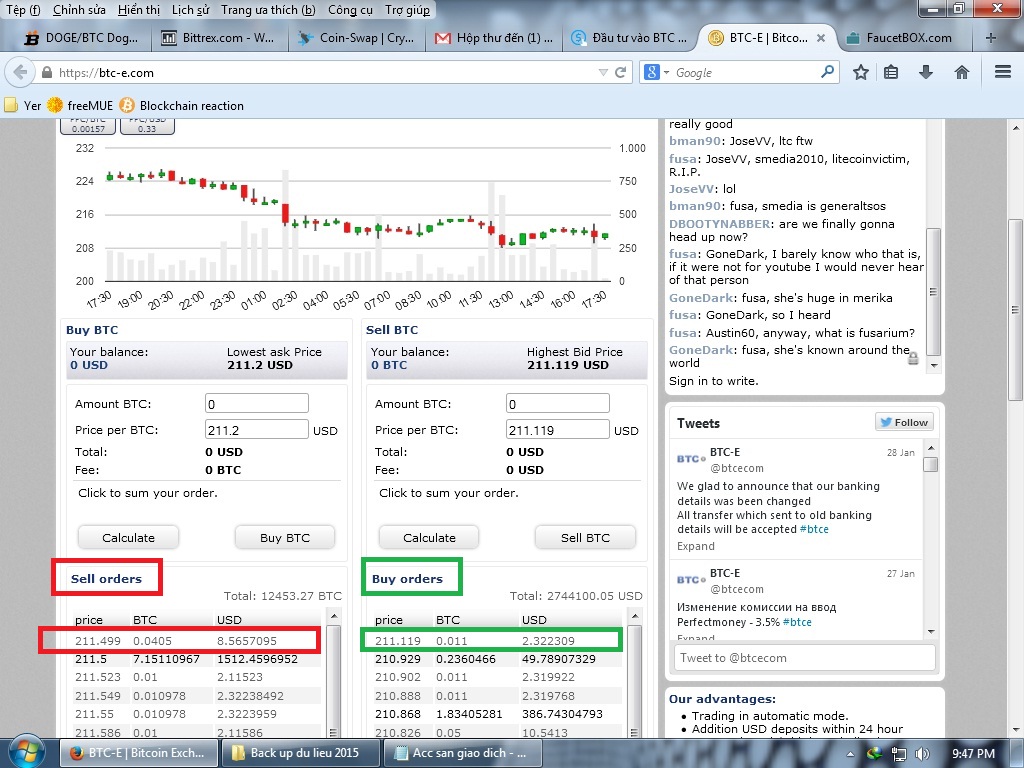Viewport: 1024px width, 768px height.
Task: Open the bookmarks list icon
Action: [891, 72]
